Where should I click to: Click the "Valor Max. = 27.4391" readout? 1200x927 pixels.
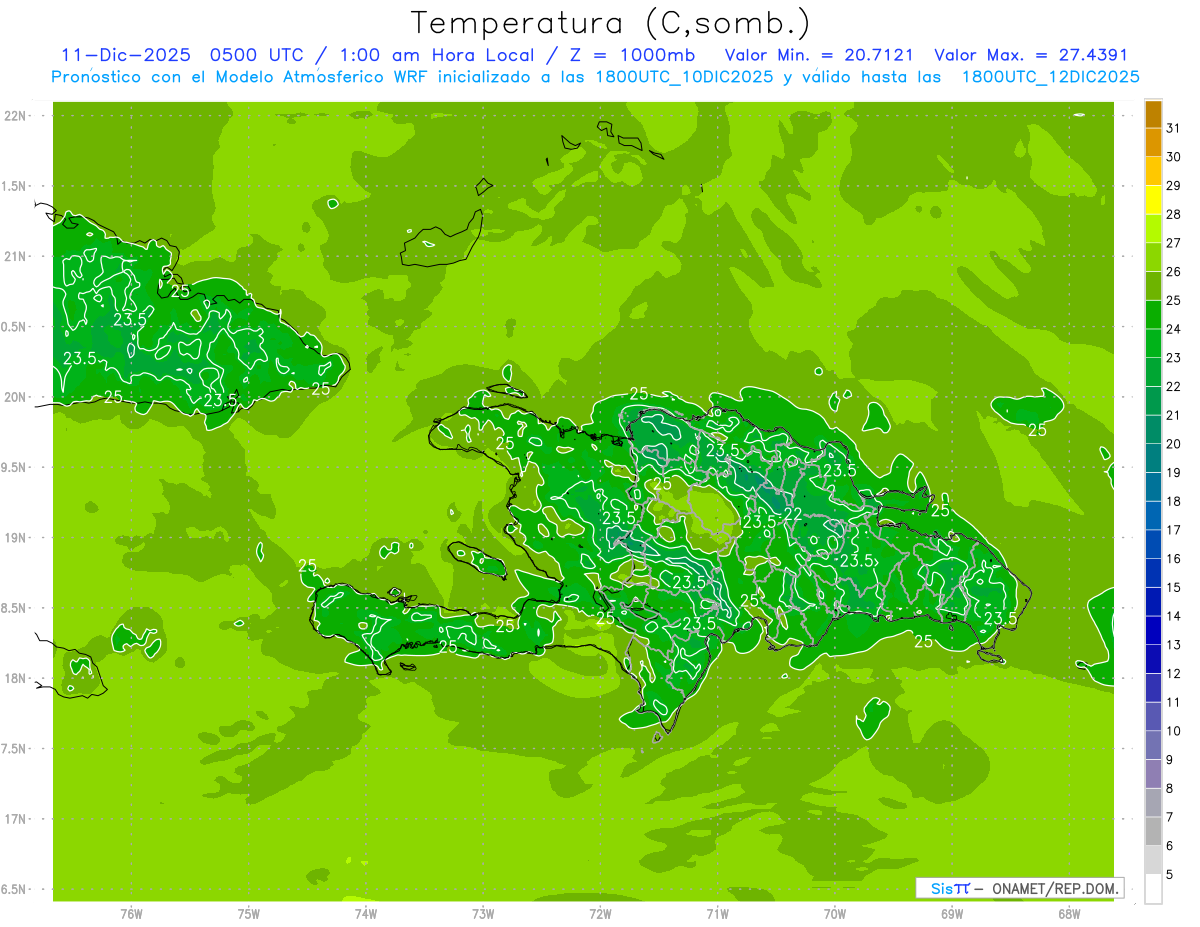1031,55
